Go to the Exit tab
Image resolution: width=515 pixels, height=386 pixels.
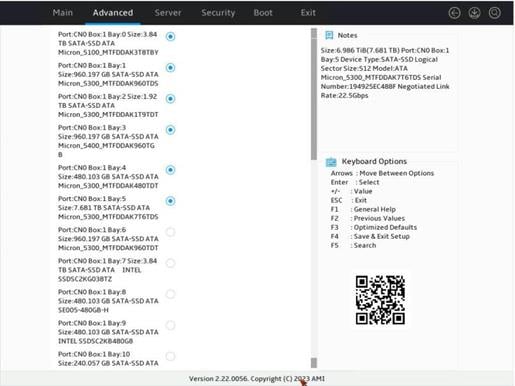click(x=308, y=13)
